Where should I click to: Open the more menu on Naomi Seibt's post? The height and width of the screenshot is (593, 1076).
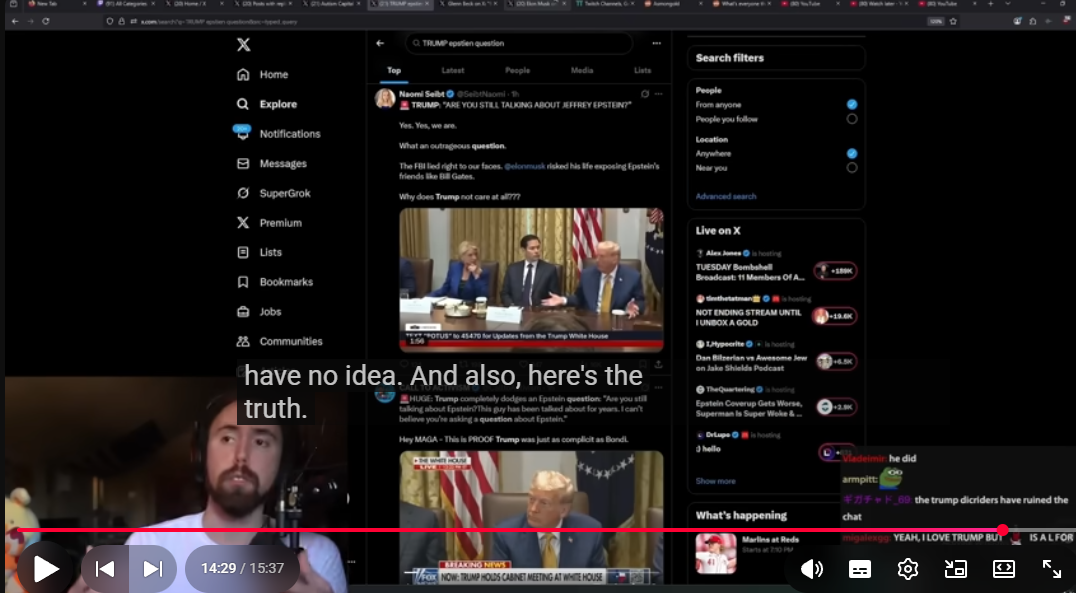tap(659, 94)
